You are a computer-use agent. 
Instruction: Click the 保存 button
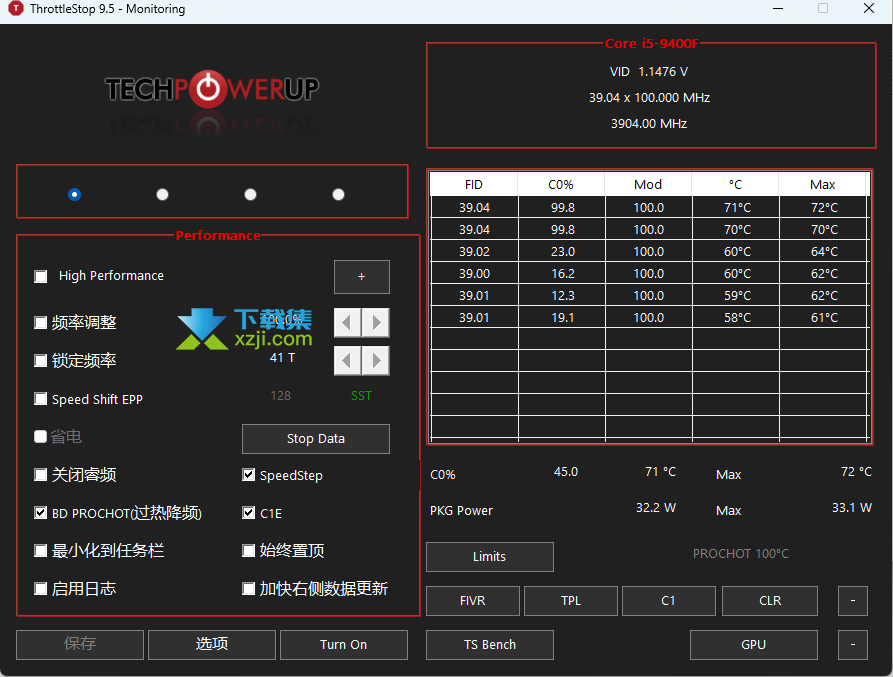pyautogui.click(x=80, y=645)
